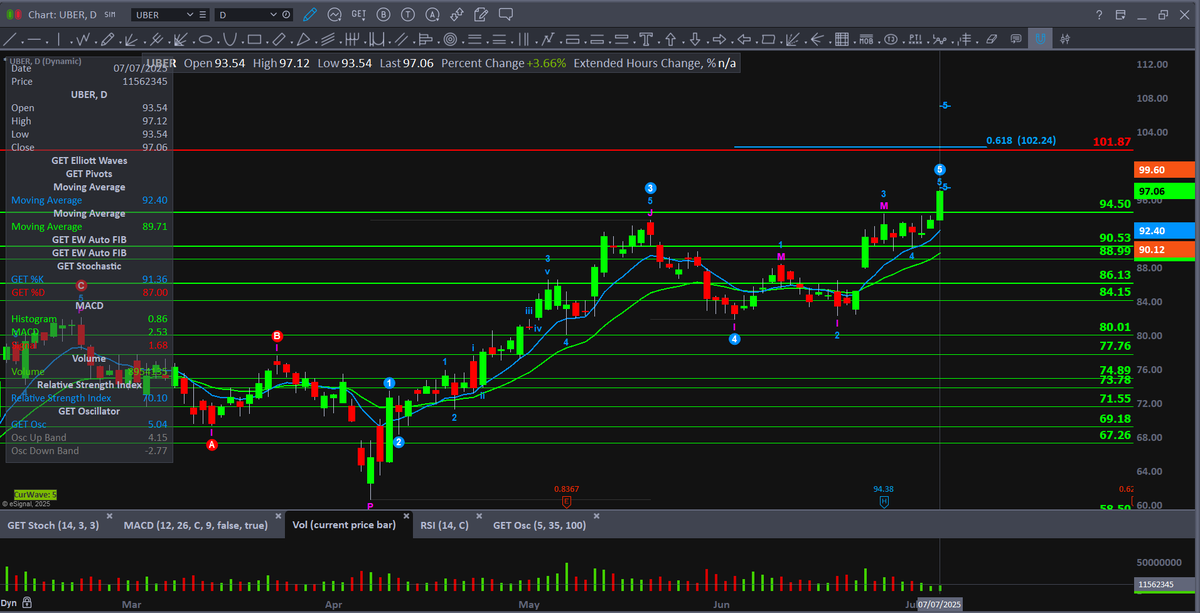Click the red 101.87 price label
The image size is (1200, 613).
(1112, 142)
